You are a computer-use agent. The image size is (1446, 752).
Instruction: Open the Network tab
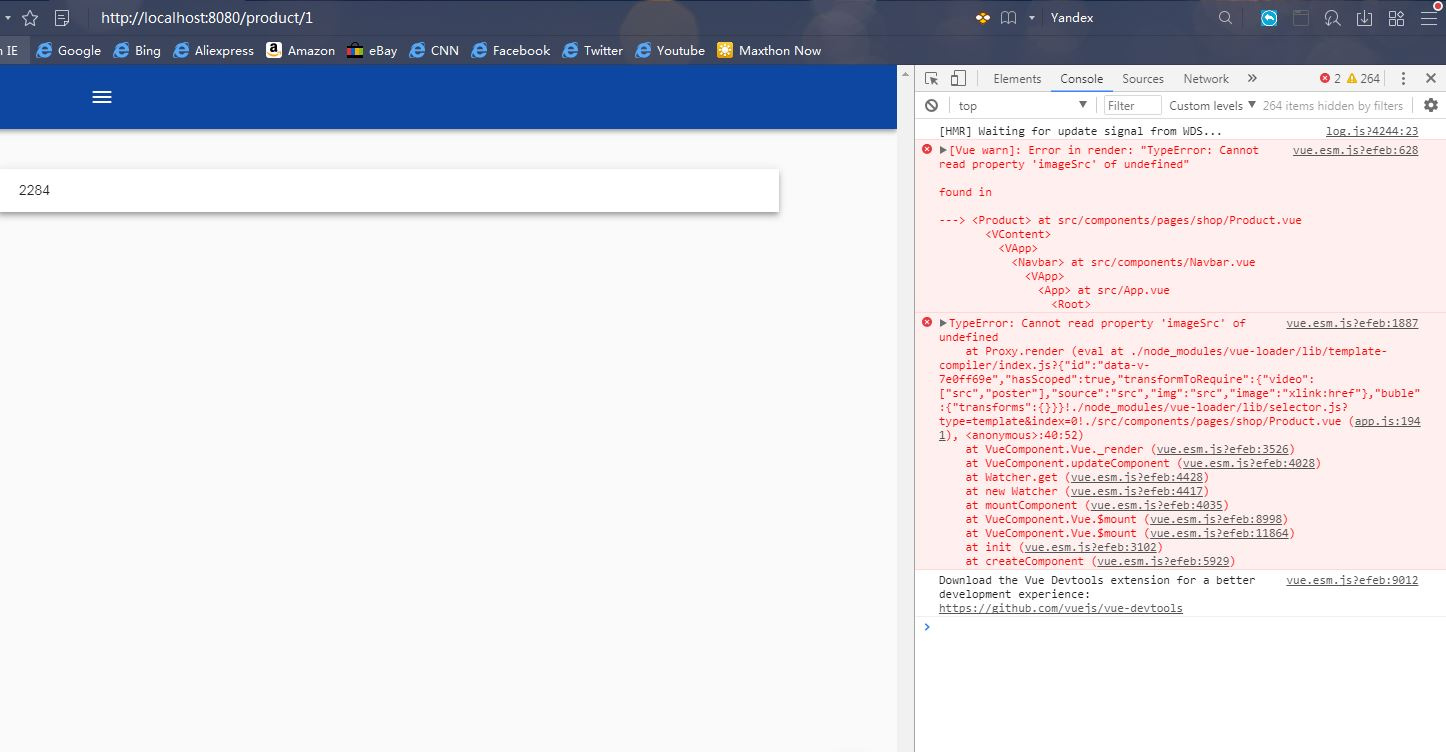click(x=1206, y=79)
